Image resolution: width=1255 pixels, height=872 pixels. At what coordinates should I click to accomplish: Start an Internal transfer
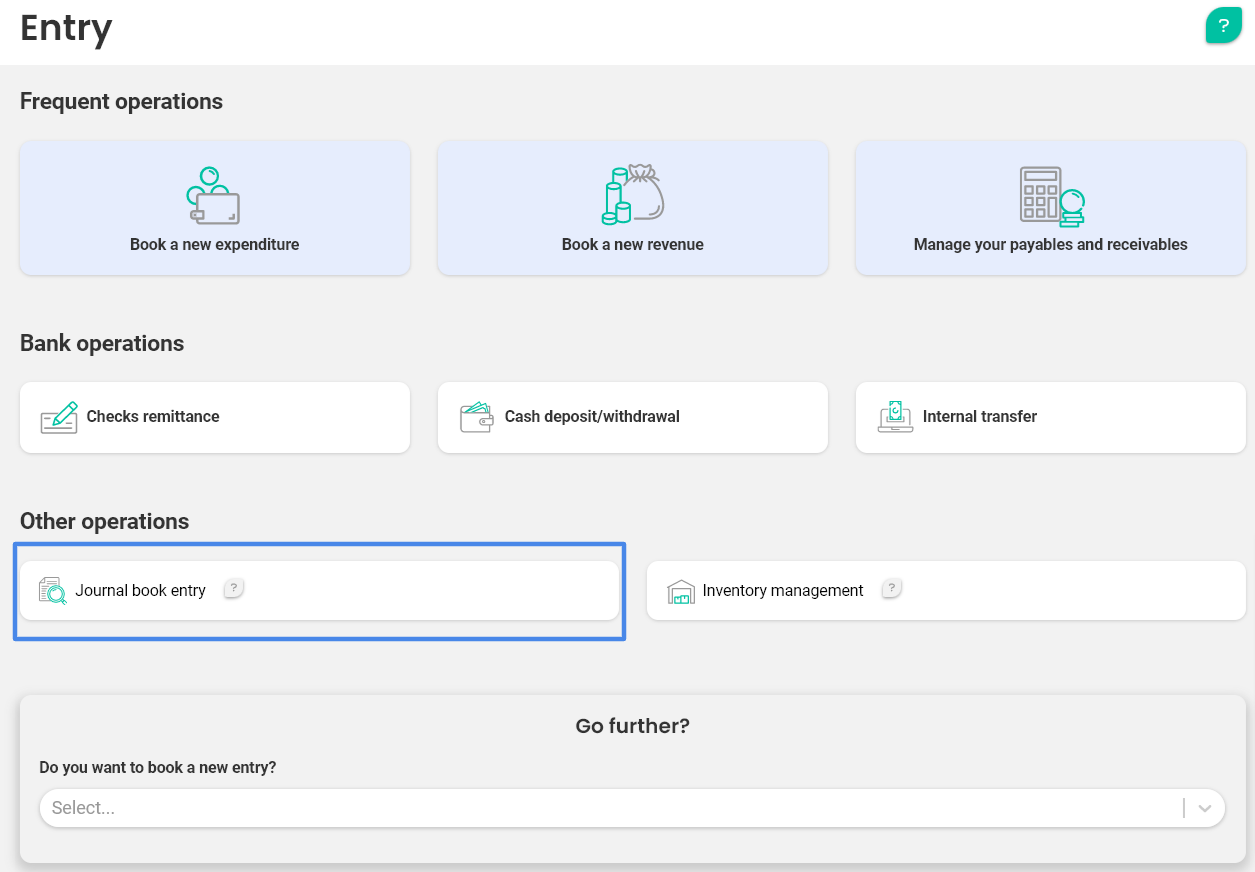click(979, 417)
